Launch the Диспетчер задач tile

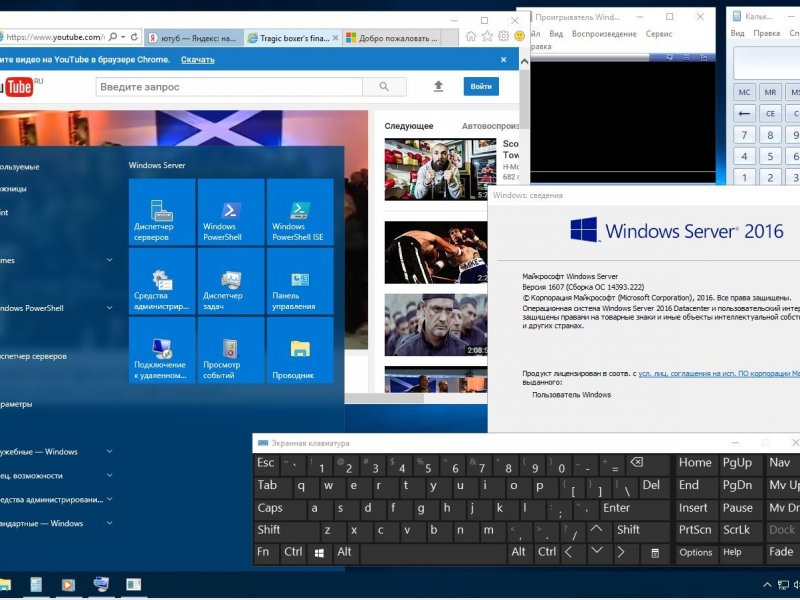coord(231,281)
